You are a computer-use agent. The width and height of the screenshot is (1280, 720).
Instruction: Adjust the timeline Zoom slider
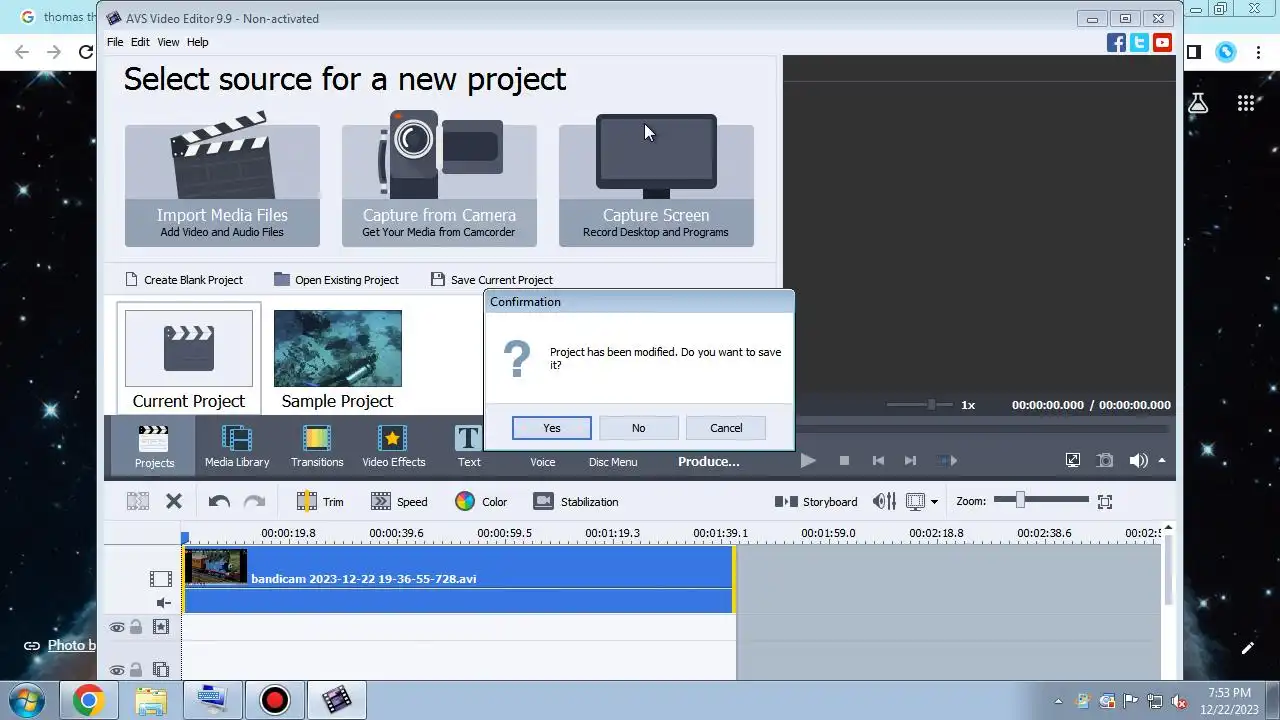point(1041,500)
